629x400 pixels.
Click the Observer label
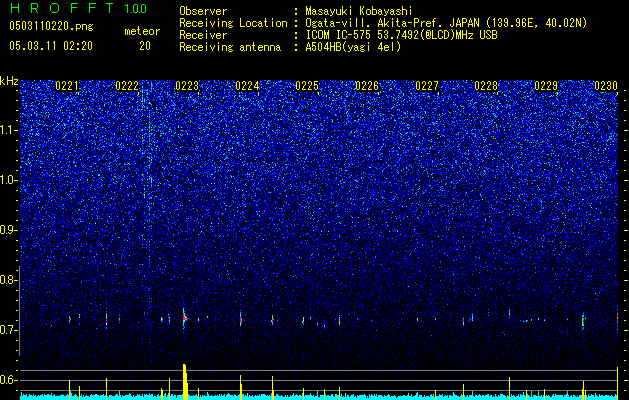tap(203, 11)
